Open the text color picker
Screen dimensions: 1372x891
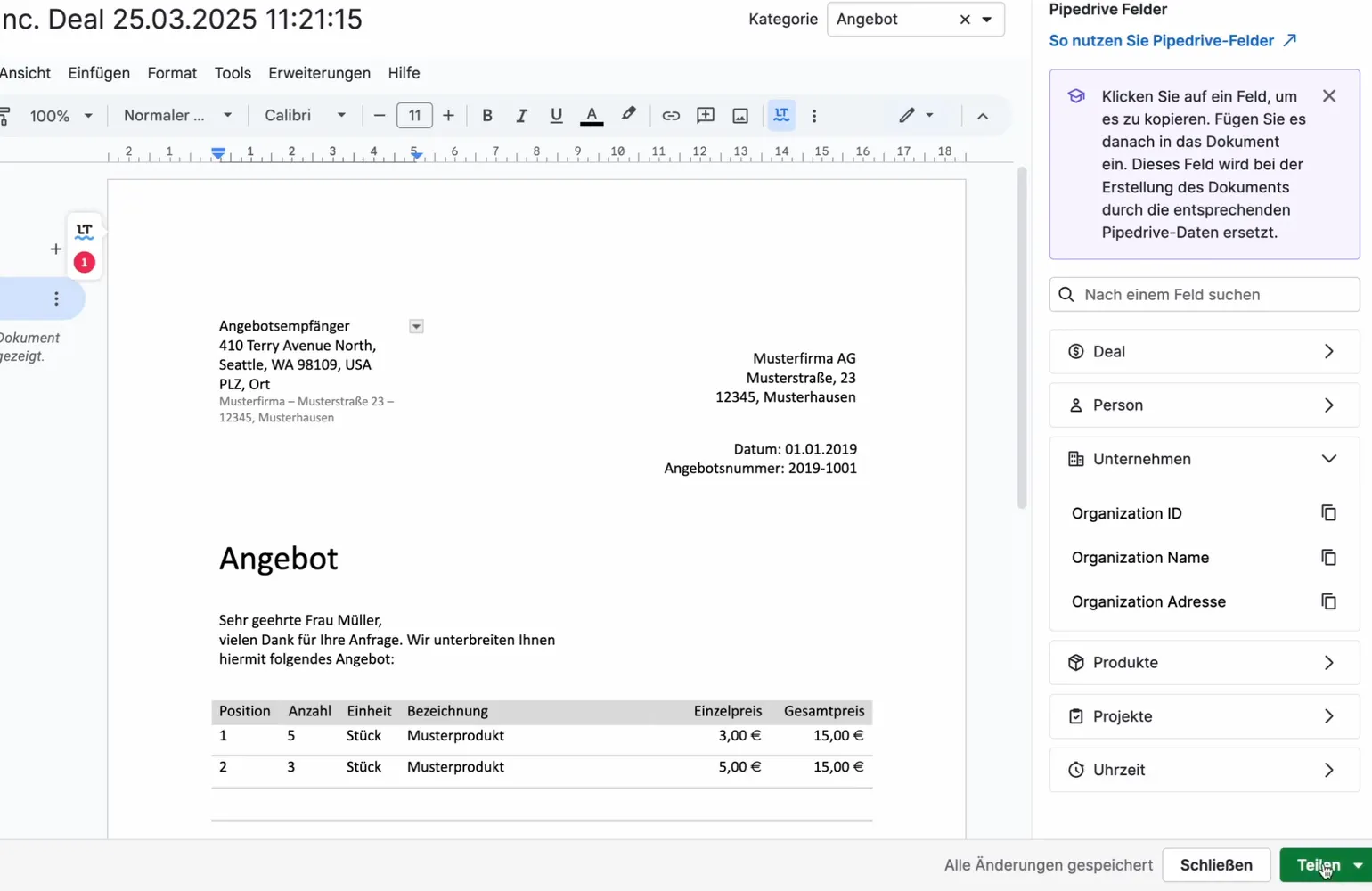592,116
